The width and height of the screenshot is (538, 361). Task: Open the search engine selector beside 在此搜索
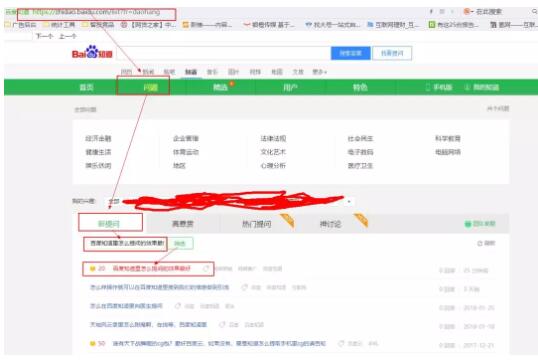click(x=469, y=12)
